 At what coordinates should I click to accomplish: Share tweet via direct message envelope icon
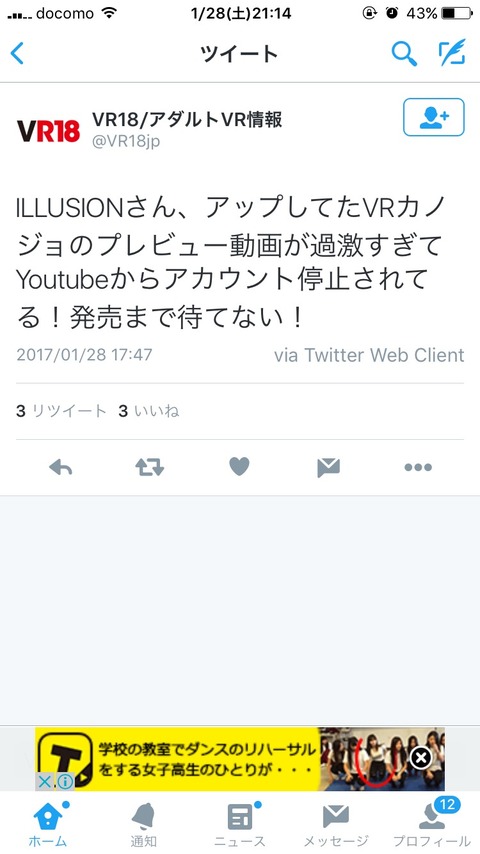tap(329, 467)
